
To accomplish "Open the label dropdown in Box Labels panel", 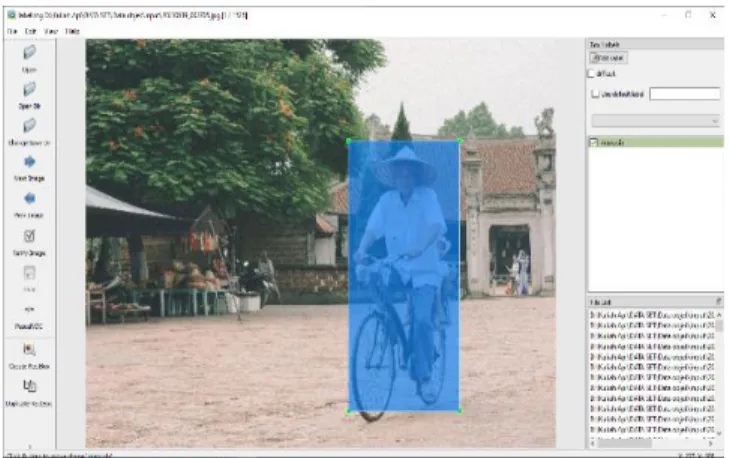I will (x=656, y=121).
